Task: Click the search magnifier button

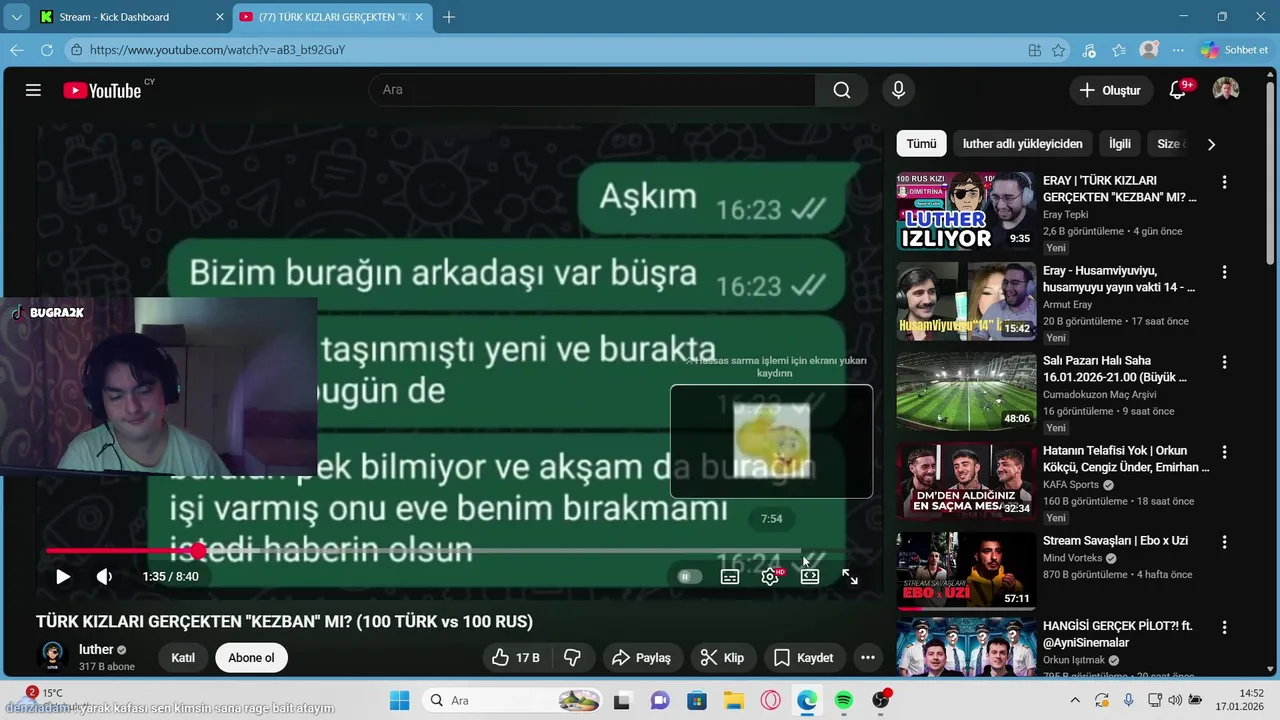Action: coord(842,90)
